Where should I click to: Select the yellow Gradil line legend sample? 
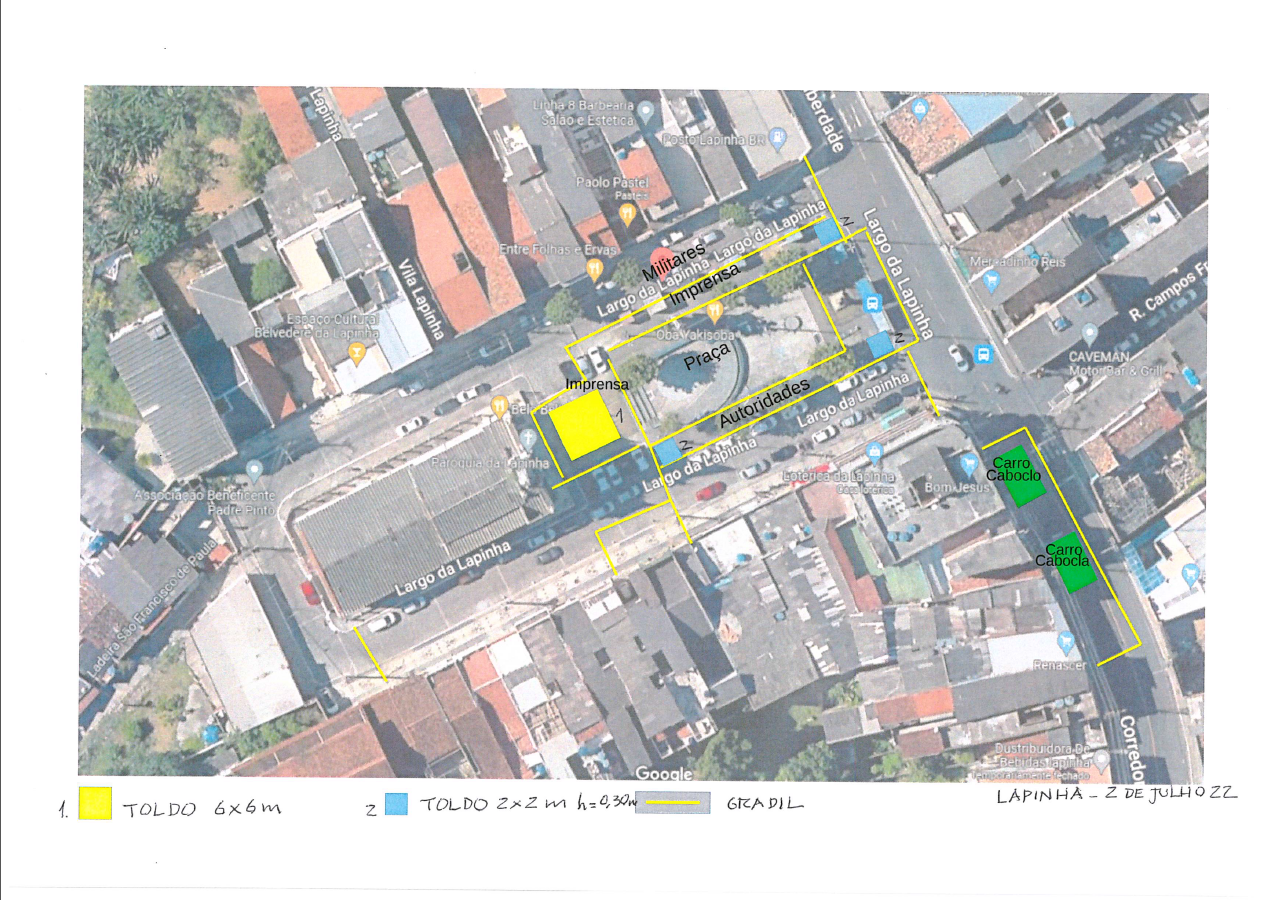[672, 804]
